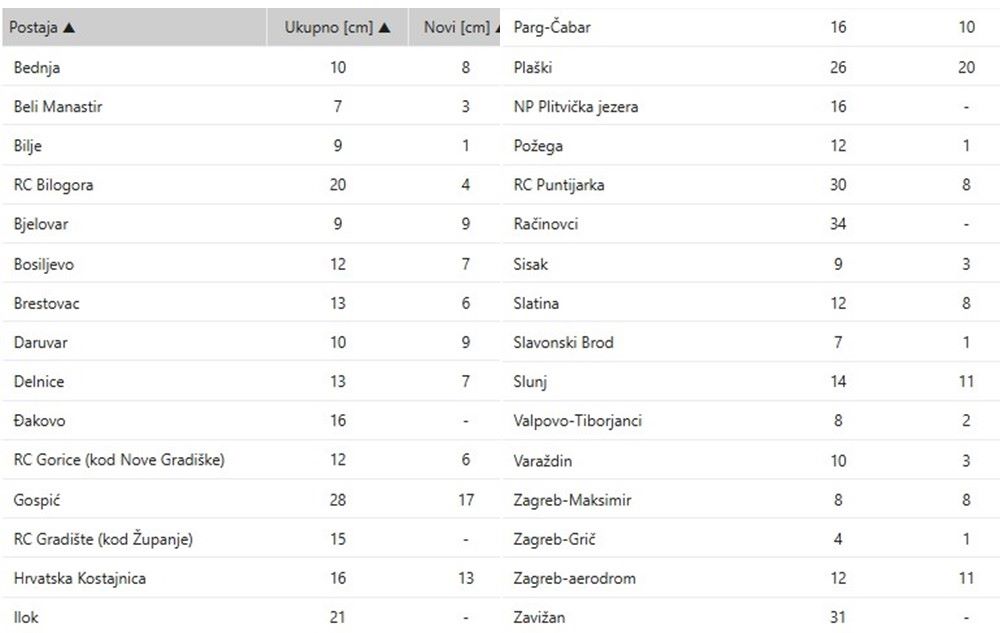Click sort arrow next to Ukupno [cm]
The image size is (1000, 633).
point(385,28)
